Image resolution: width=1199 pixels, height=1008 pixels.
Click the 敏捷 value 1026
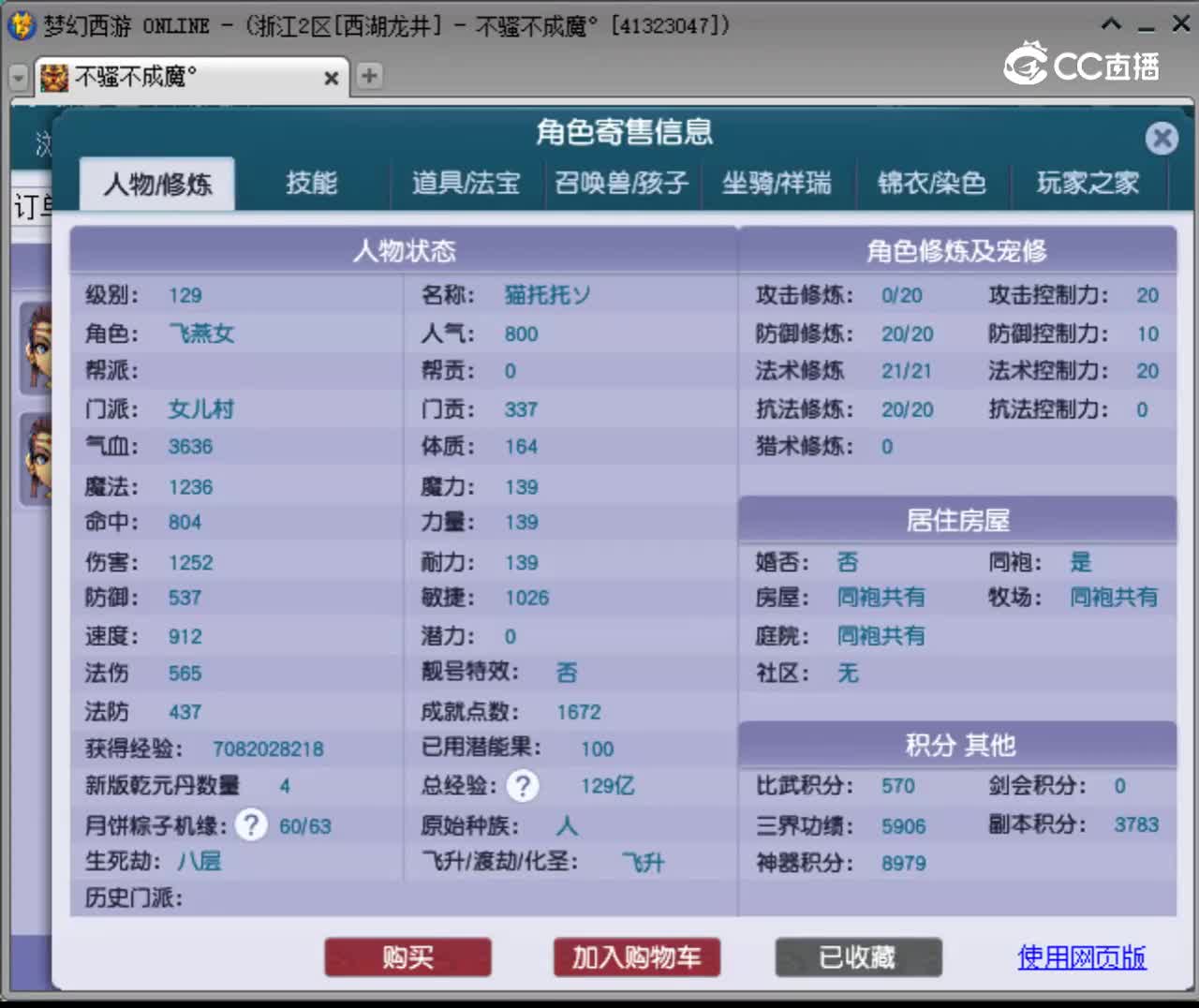[527, 598]
